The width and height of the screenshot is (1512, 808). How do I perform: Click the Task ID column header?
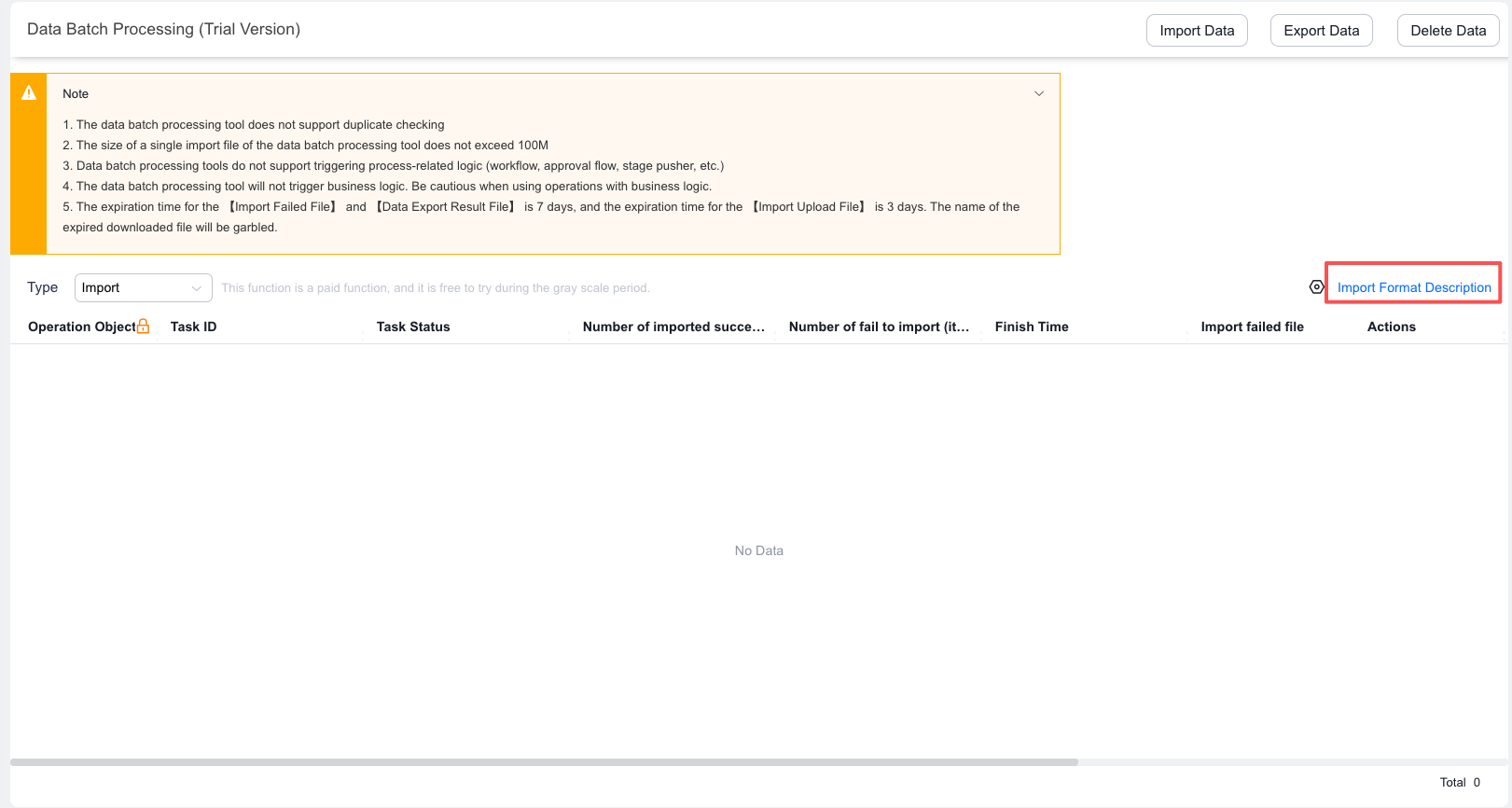click(193, 327)
